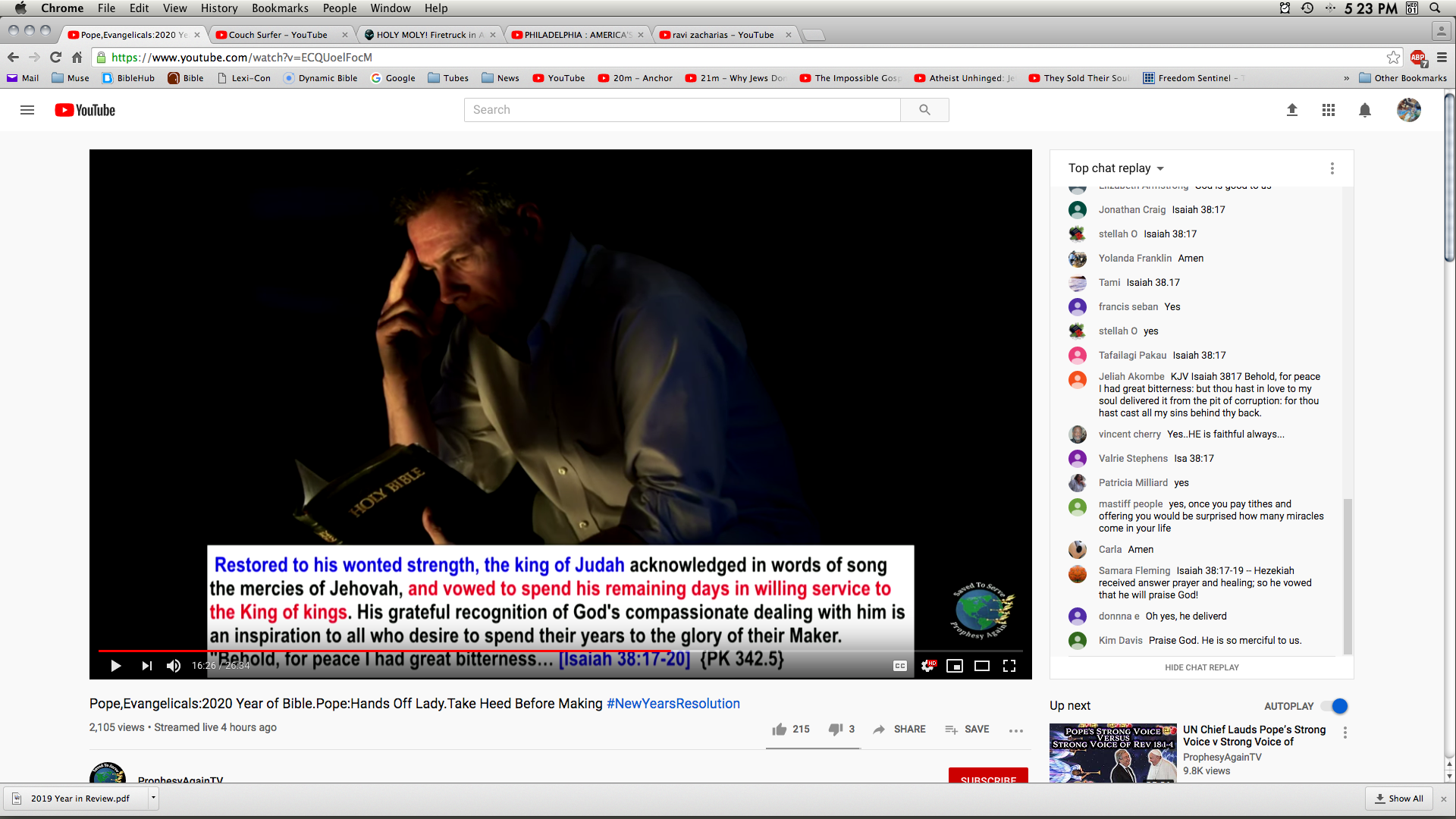
Task: Play the paused video
Action: click(x=115, y=666)
